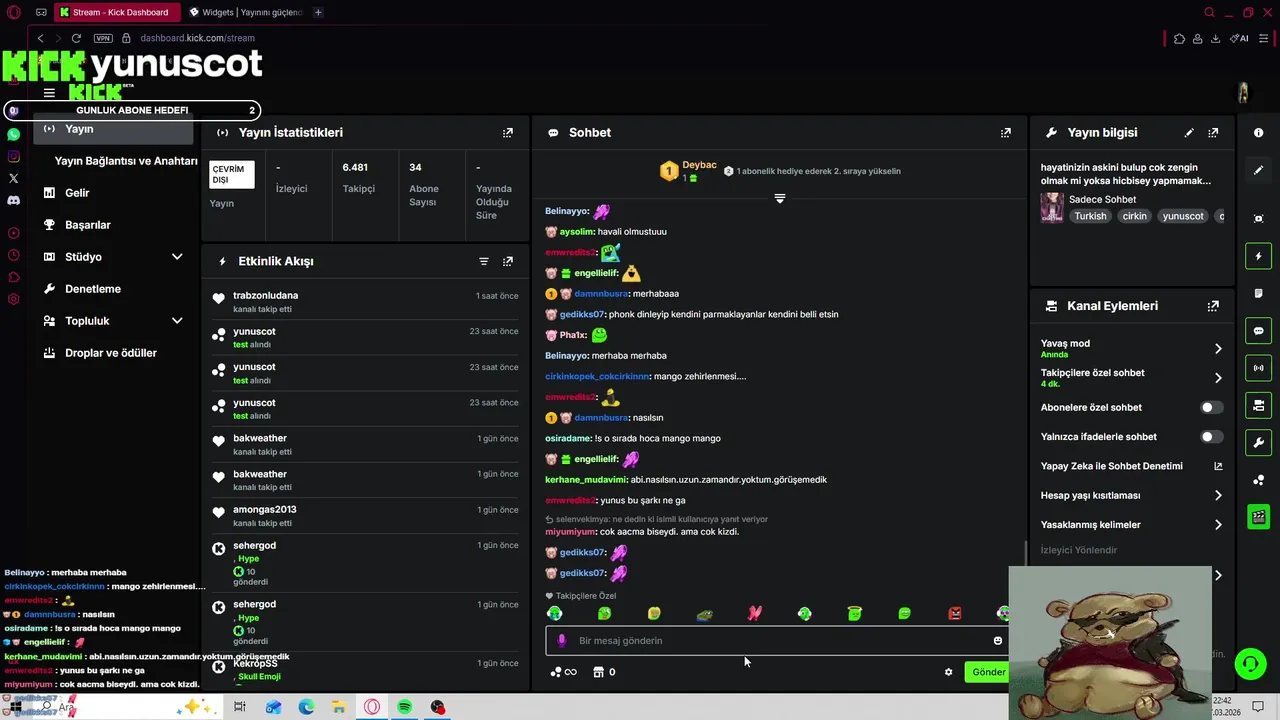Pop out the Etkinlik Akışı panel
This screenshot has width=1280, height=720.
(508, 261)
